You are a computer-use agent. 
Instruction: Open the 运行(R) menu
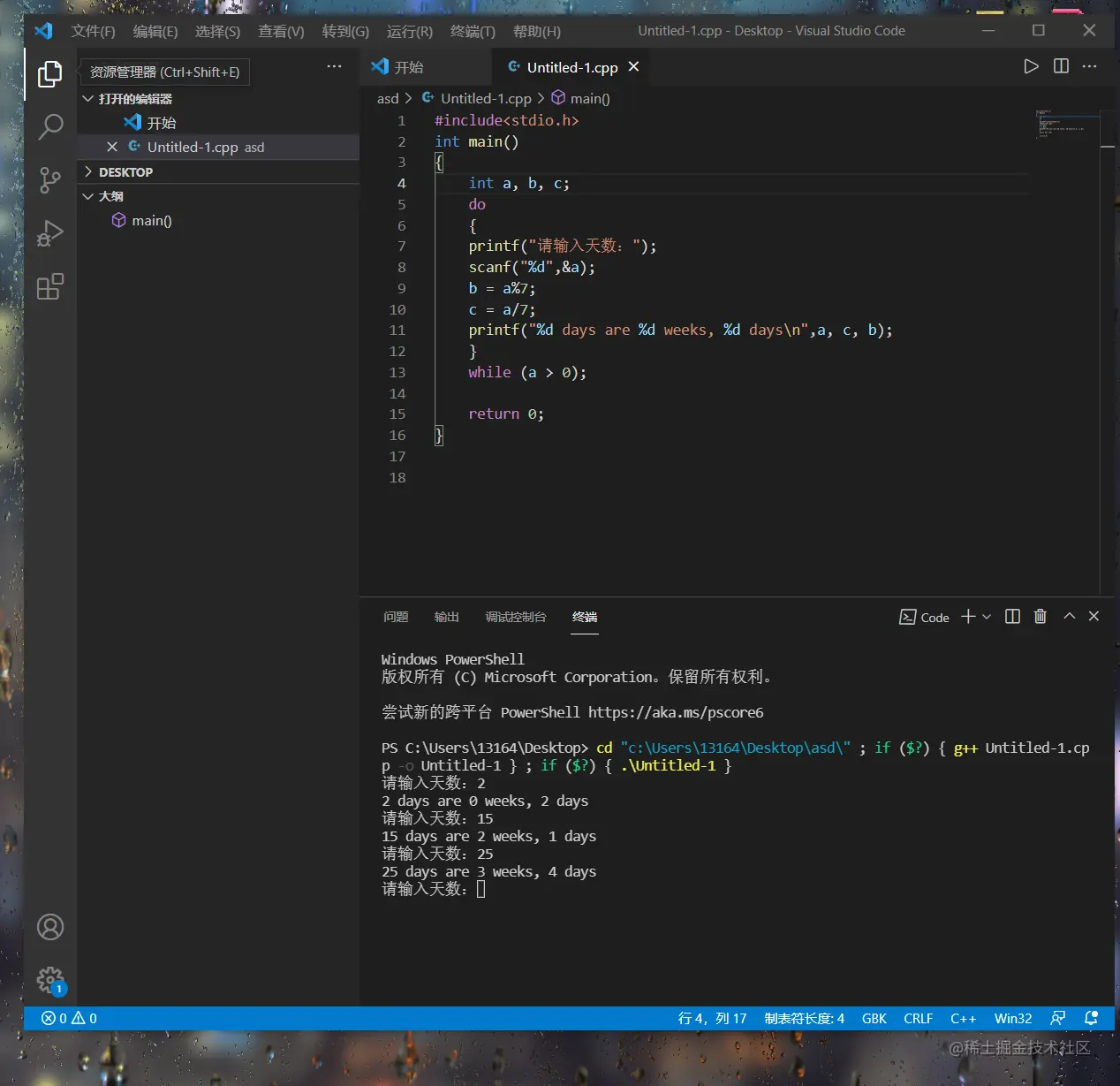click(410, 32)
